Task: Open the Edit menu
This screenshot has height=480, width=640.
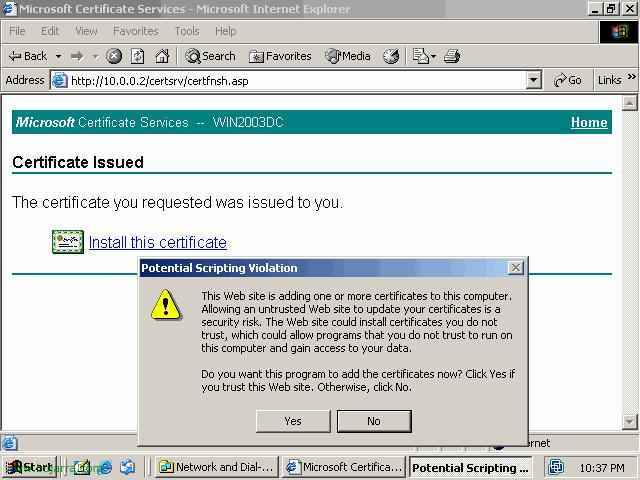Action: point(50,31)
